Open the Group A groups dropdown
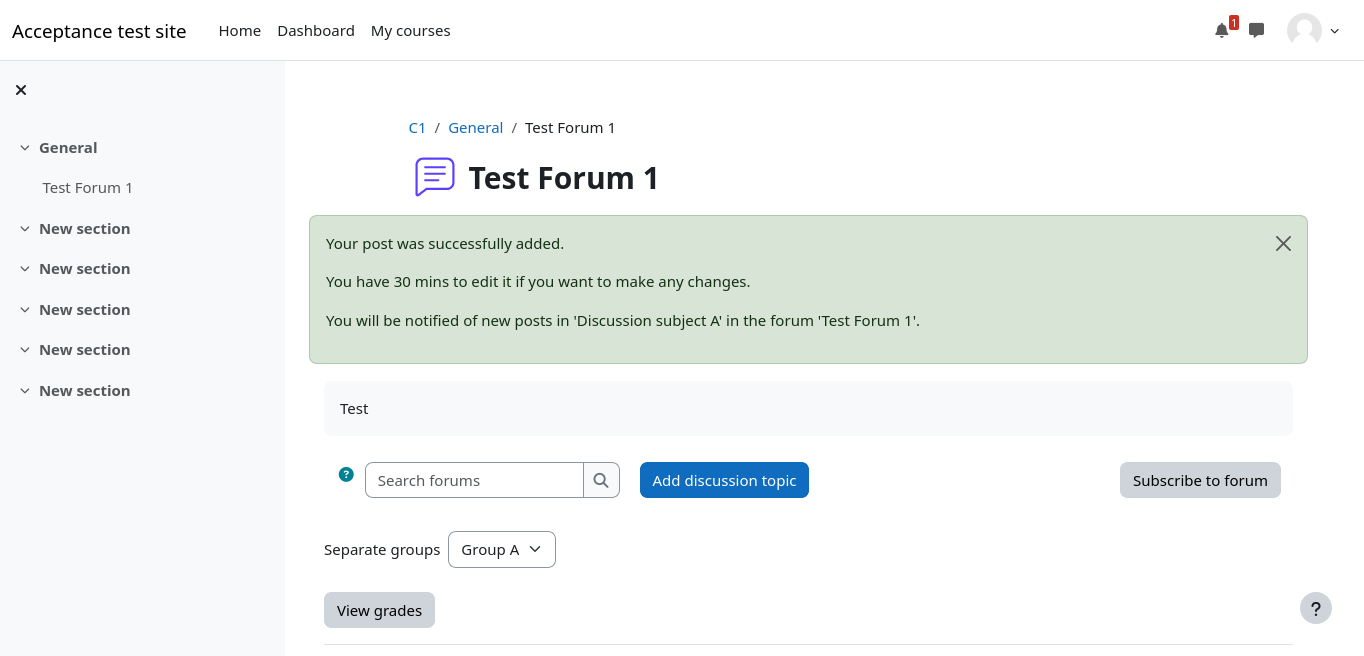This screenshot has width=1364, height=656. coord(501,549)
